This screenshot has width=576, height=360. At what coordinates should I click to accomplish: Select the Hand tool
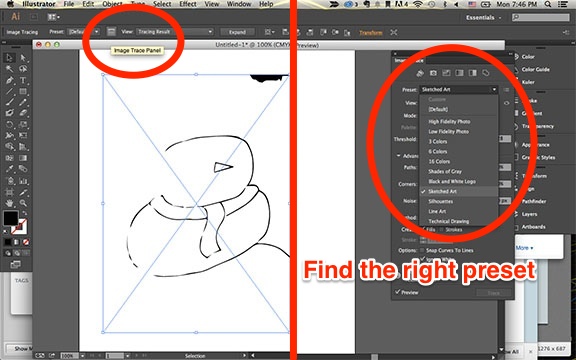tap(9, 203)
